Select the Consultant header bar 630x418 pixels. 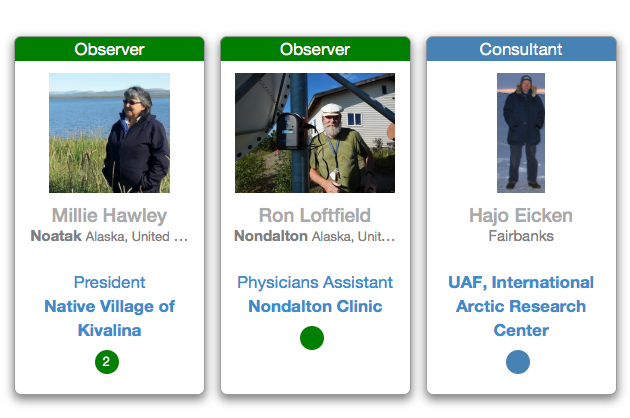521,49
